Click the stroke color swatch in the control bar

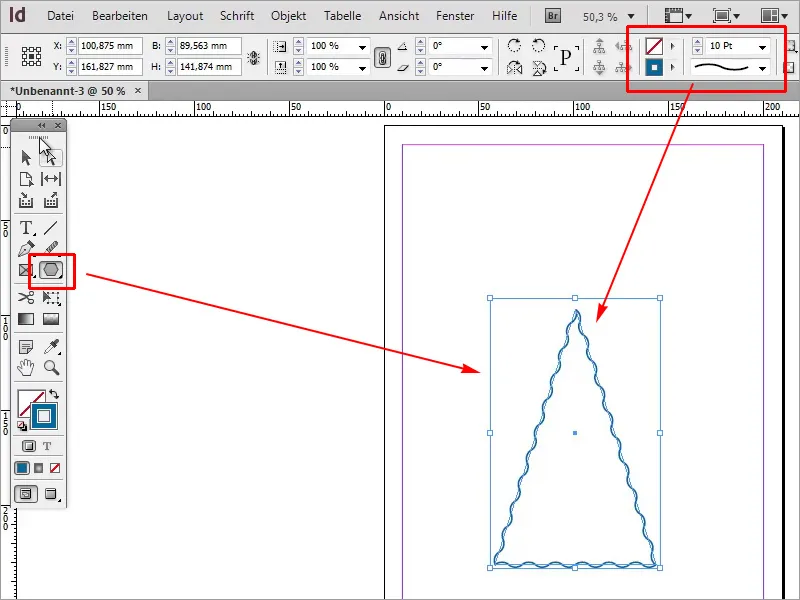656,67
